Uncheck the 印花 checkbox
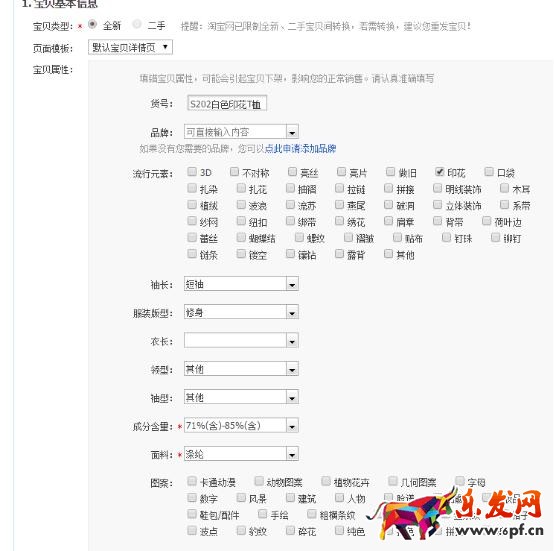 coord(439,172)
